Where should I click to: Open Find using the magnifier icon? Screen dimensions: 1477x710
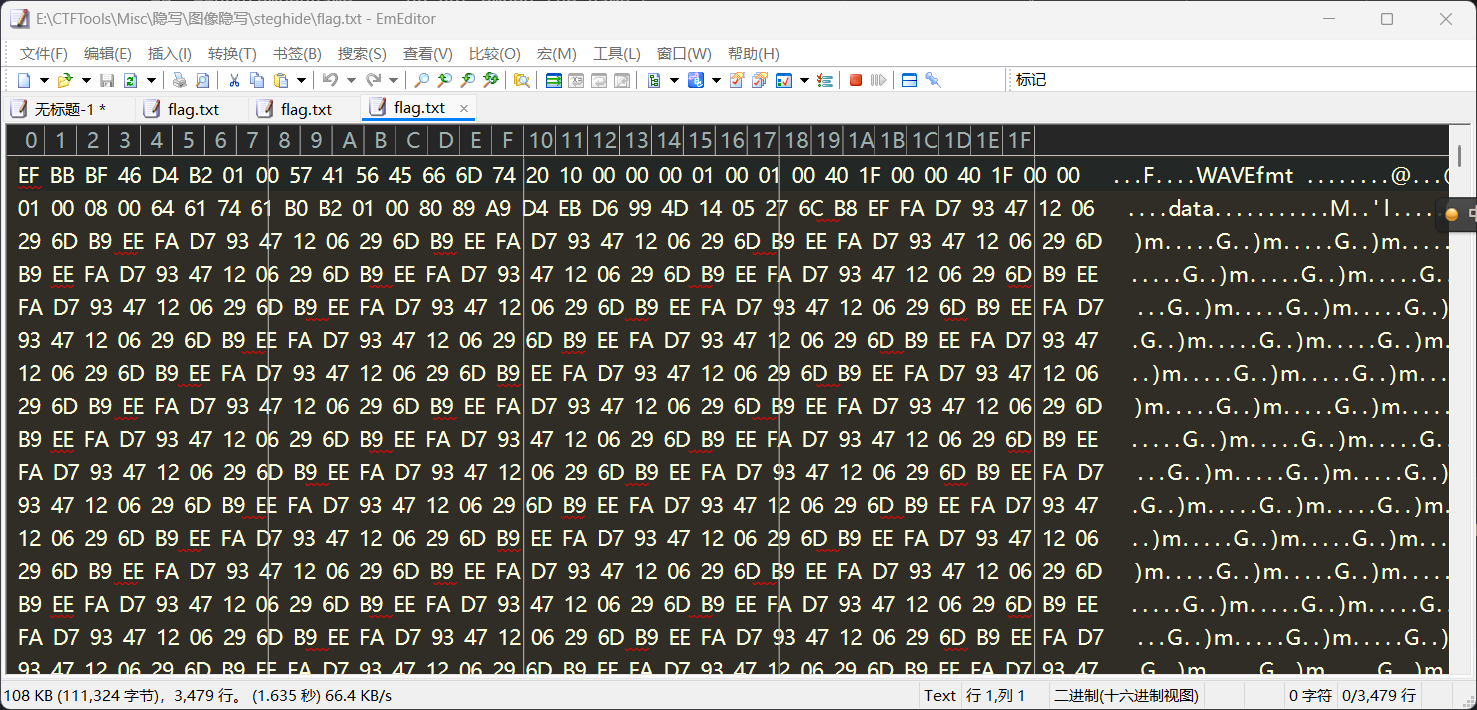(422, 80)
